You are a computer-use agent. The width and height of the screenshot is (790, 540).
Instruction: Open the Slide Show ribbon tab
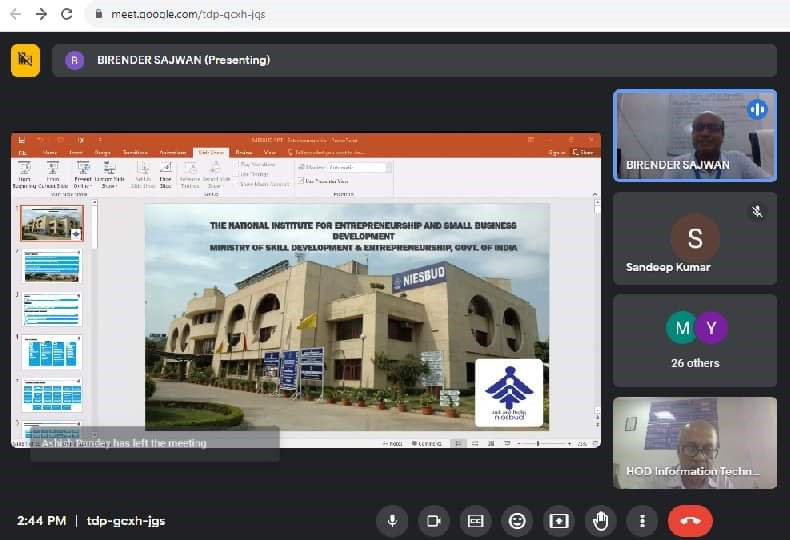(x=210, y=152)
